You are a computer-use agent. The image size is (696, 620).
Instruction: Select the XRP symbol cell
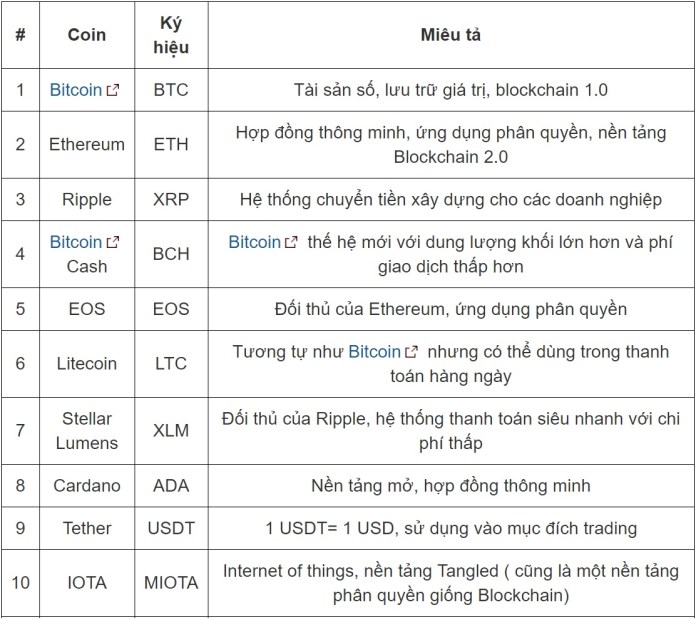(x=171, y=200)
